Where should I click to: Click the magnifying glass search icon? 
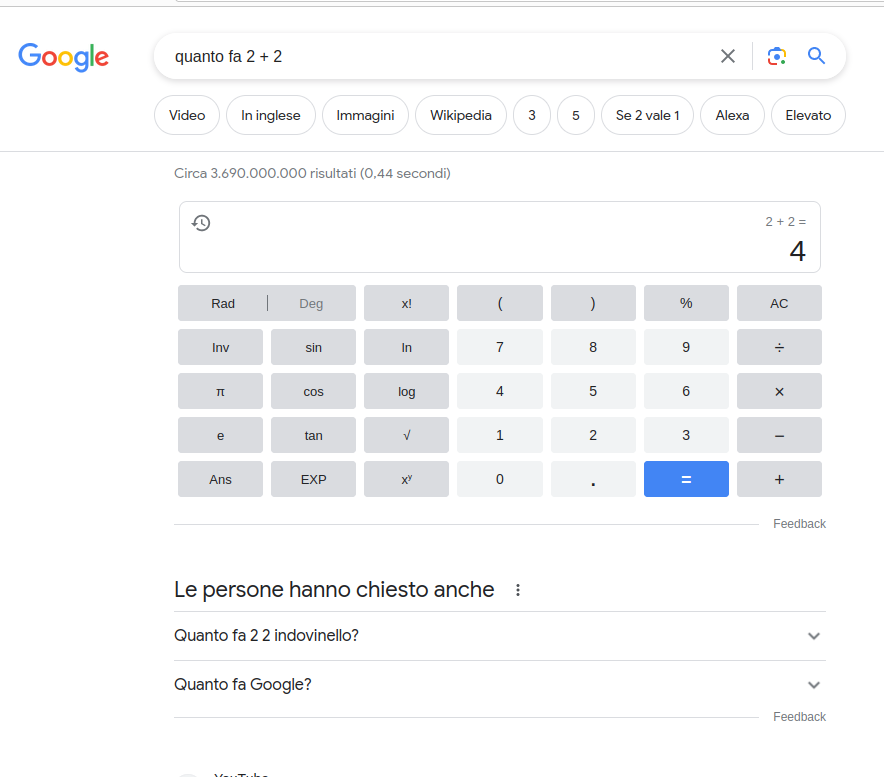click(816, 56)
